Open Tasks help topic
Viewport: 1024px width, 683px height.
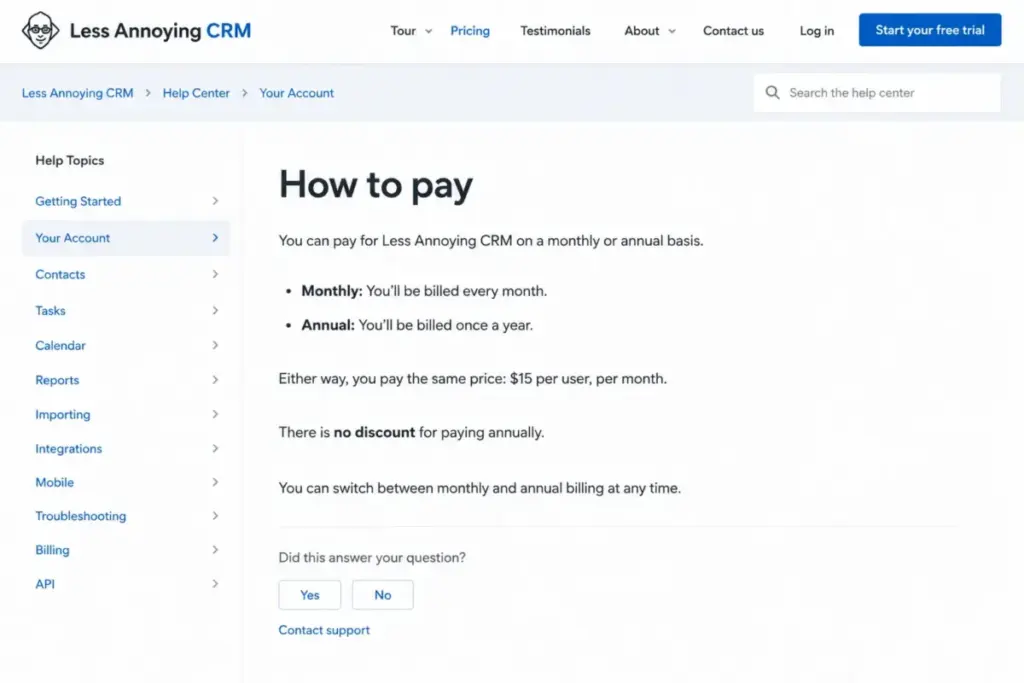pyautogui.click(x=50, y=310)
